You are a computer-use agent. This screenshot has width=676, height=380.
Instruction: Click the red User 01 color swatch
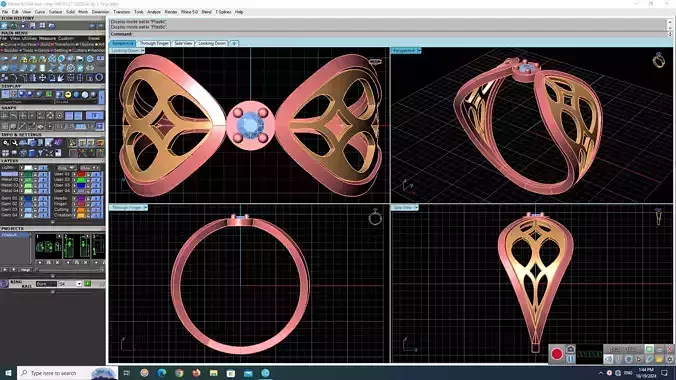[x=81, y=174]
